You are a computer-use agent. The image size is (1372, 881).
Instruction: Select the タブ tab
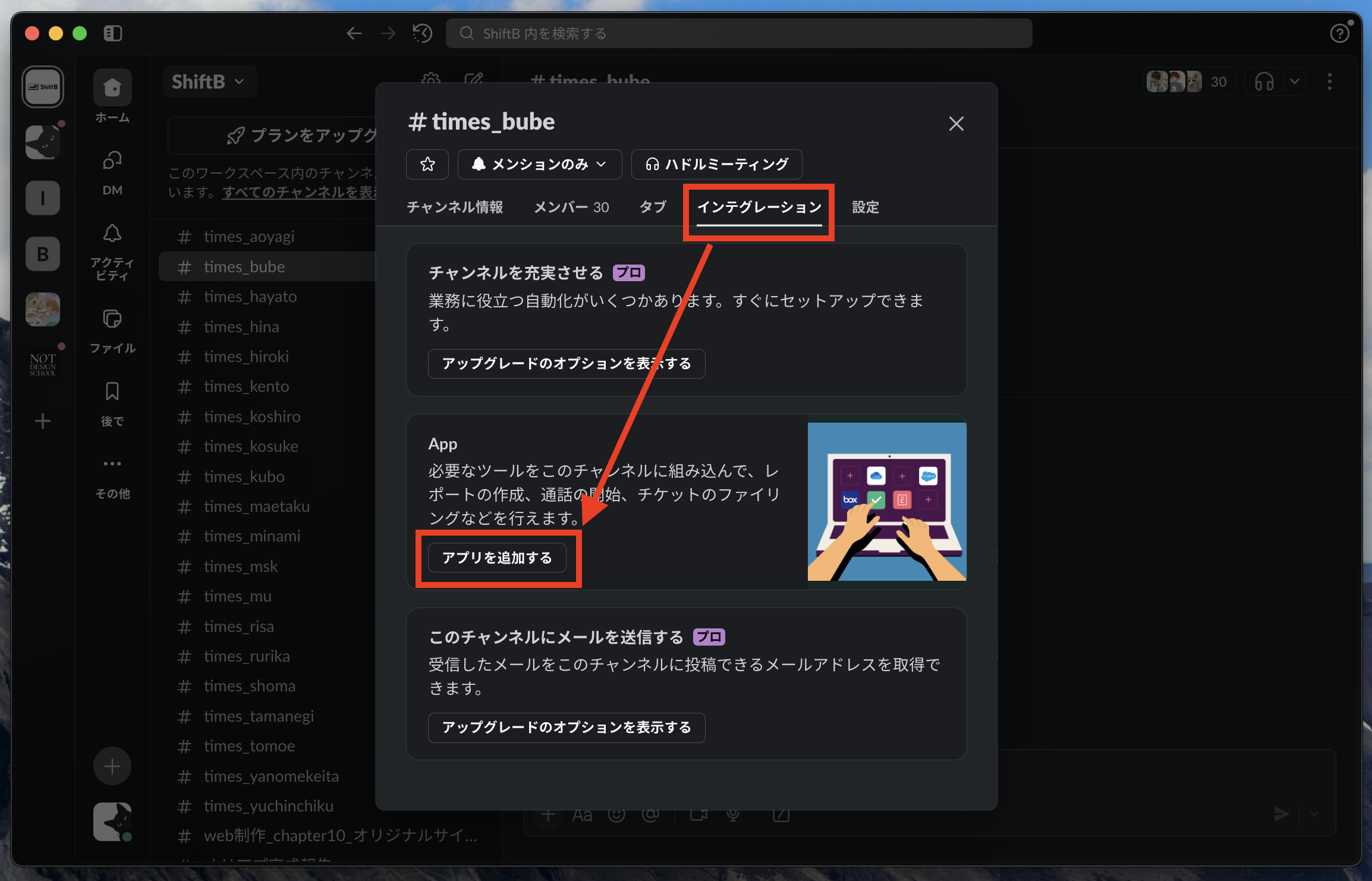coord(653,207)
